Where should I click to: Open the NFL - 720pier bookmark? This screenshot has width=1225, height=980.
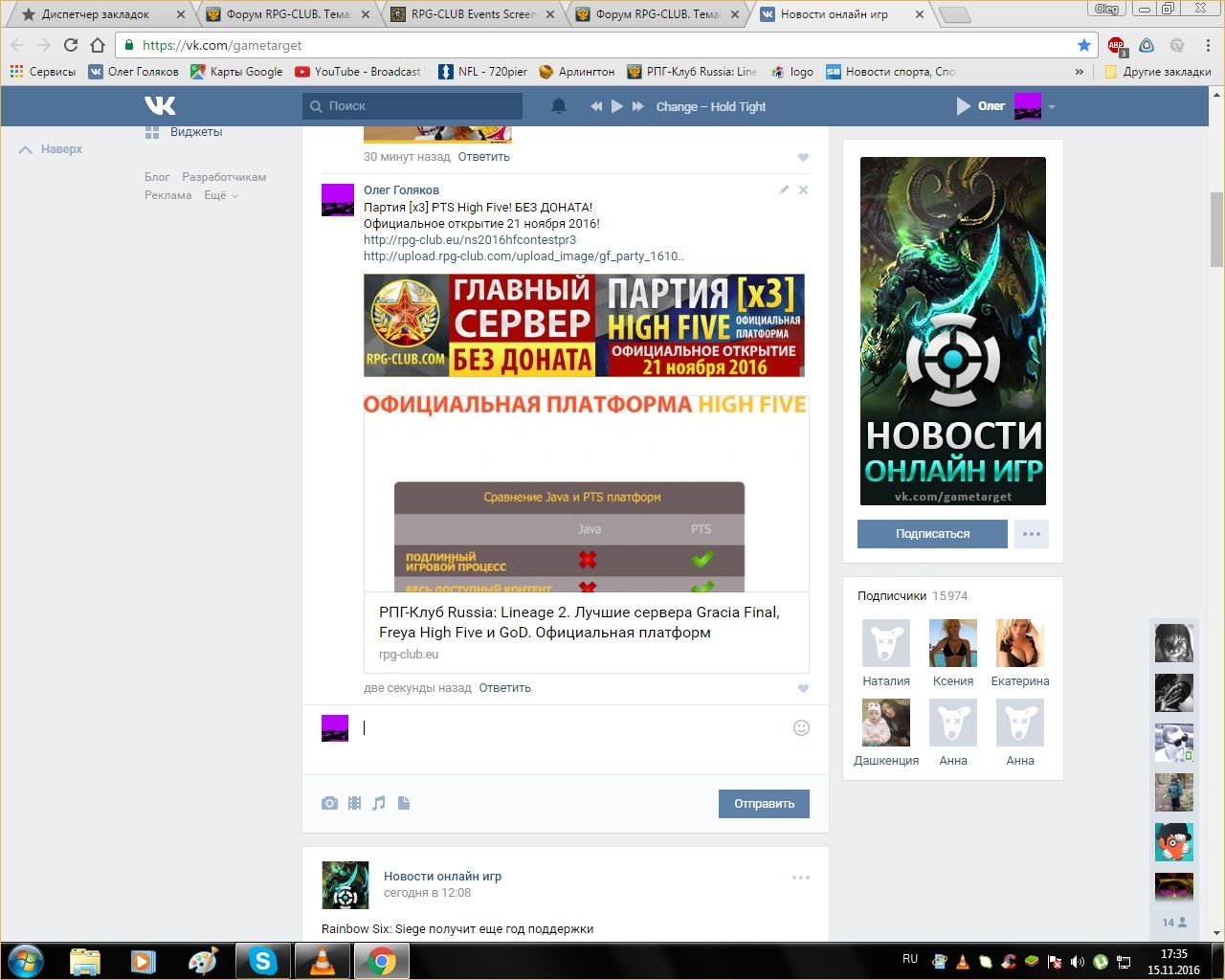click(482, 72)
